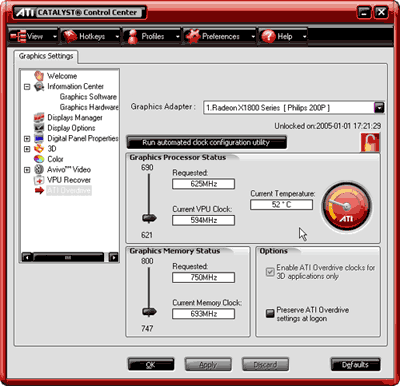
Task: Click the tree scrollbar right arrow
Action: click(114, 257)
